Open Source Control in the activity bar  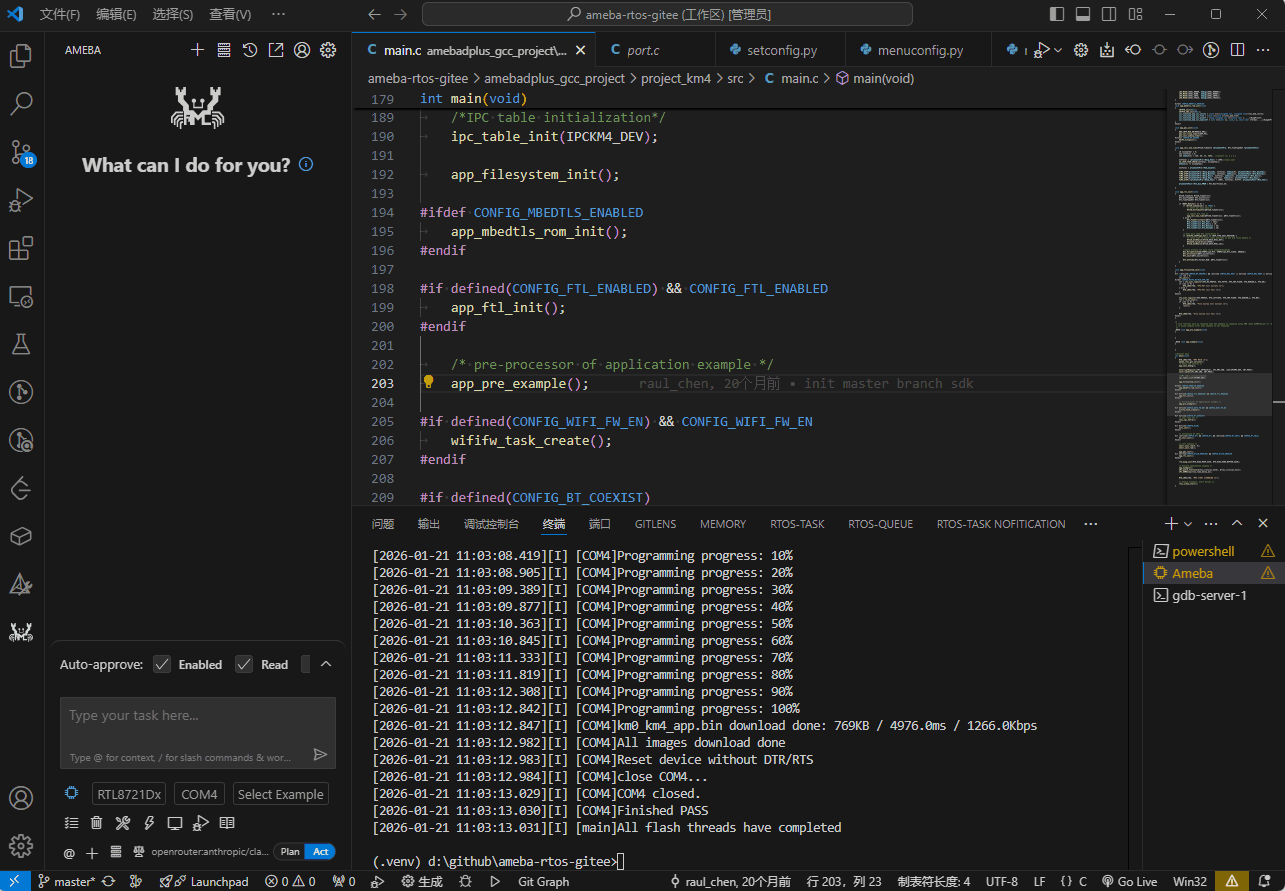(21, 152)
